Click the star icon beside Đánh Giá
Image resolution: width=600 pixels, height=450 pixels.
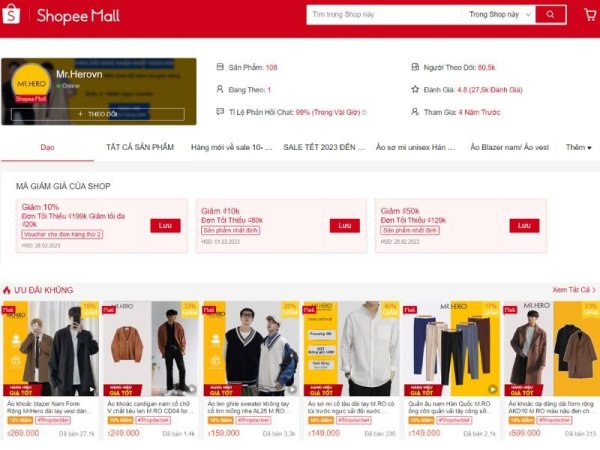pyautogui.click(x=415, y=90)
